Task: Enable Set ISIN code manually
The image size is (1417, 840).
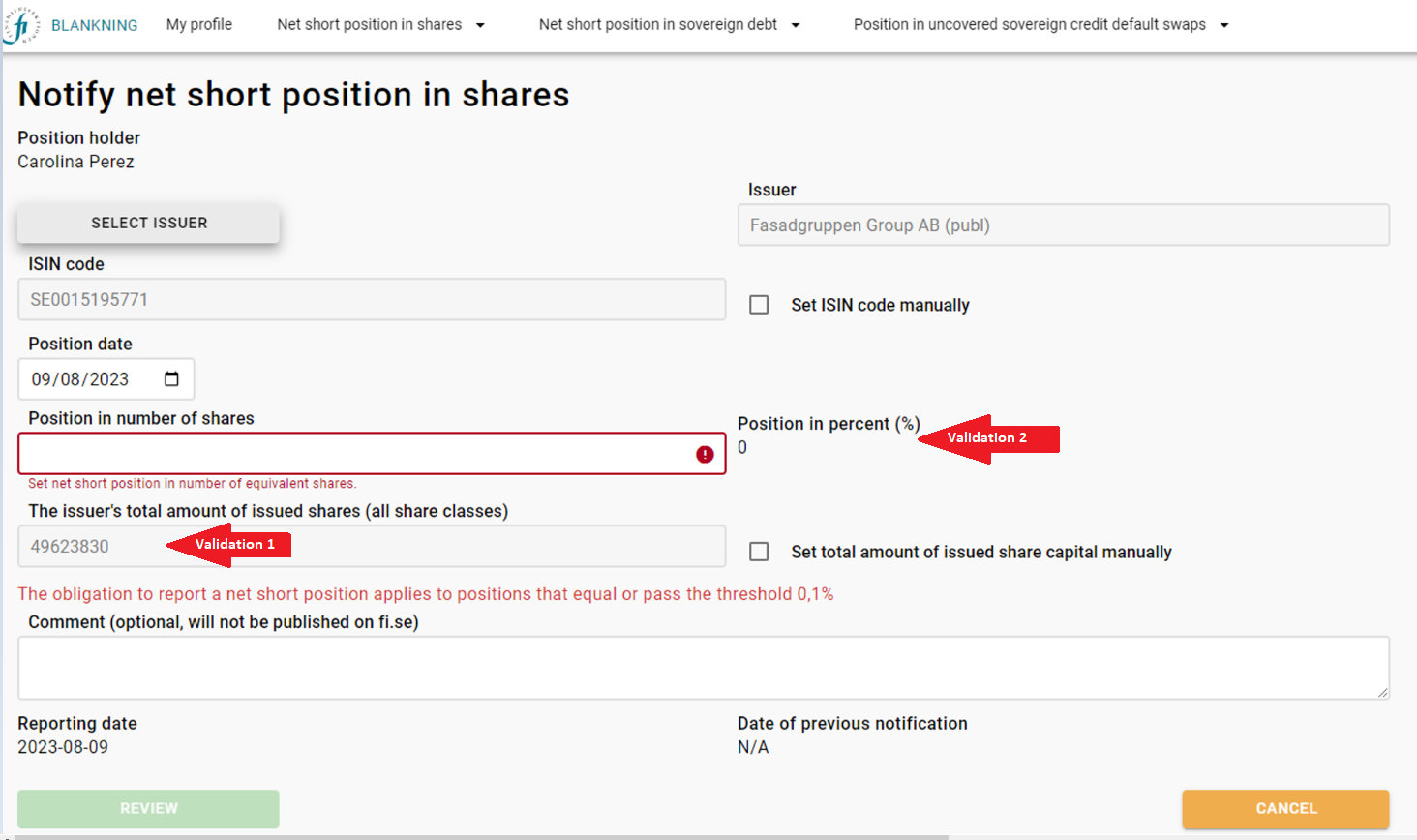Action: point(760,305)
